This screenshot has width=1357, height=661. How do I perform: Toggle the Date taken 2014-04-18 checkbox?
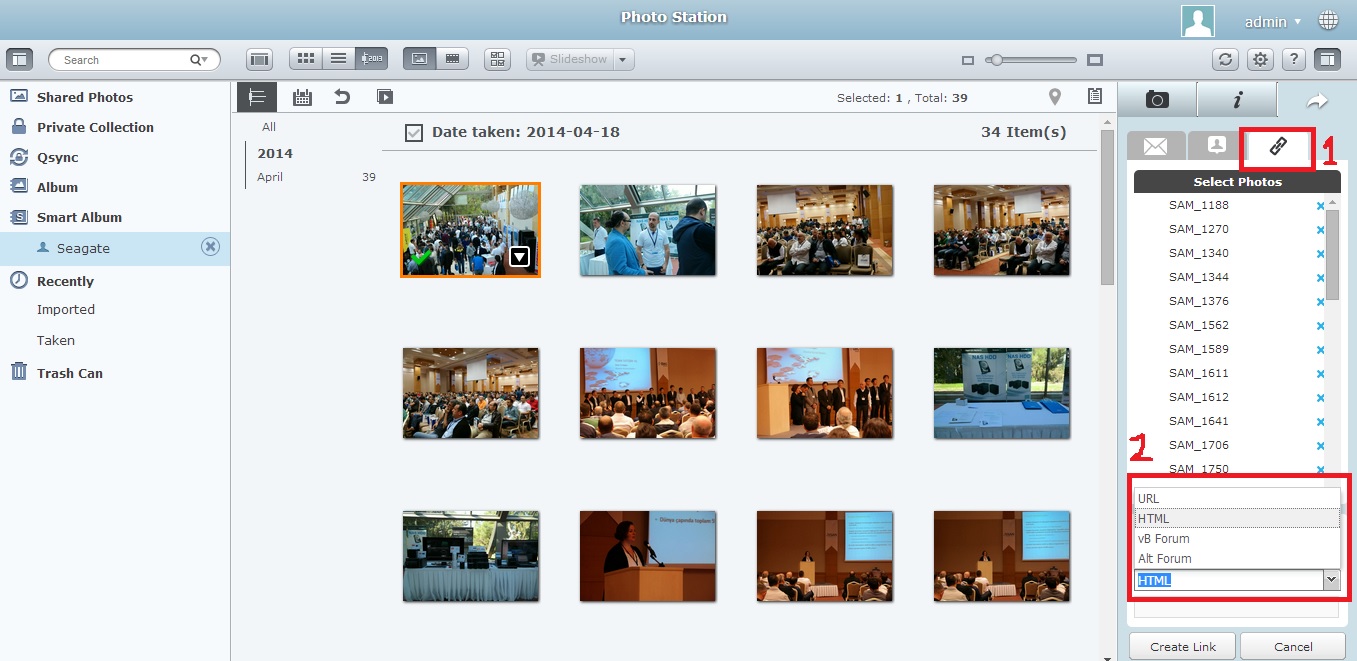point(413,132)
